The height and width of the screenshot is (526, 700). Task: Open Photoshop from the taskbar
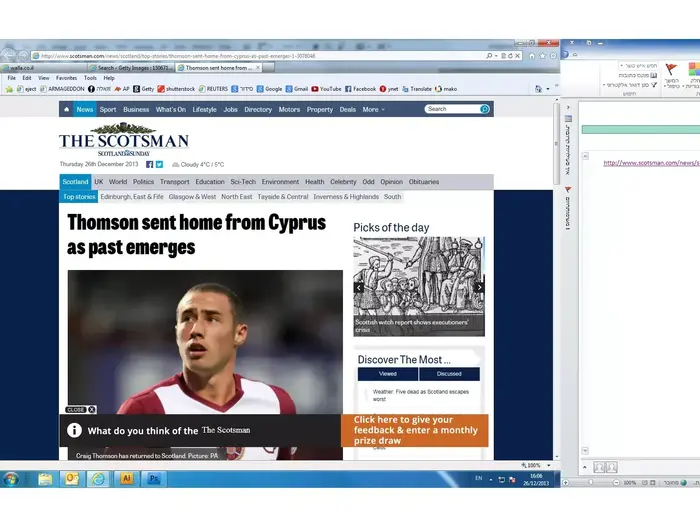(x=154, y=479)
